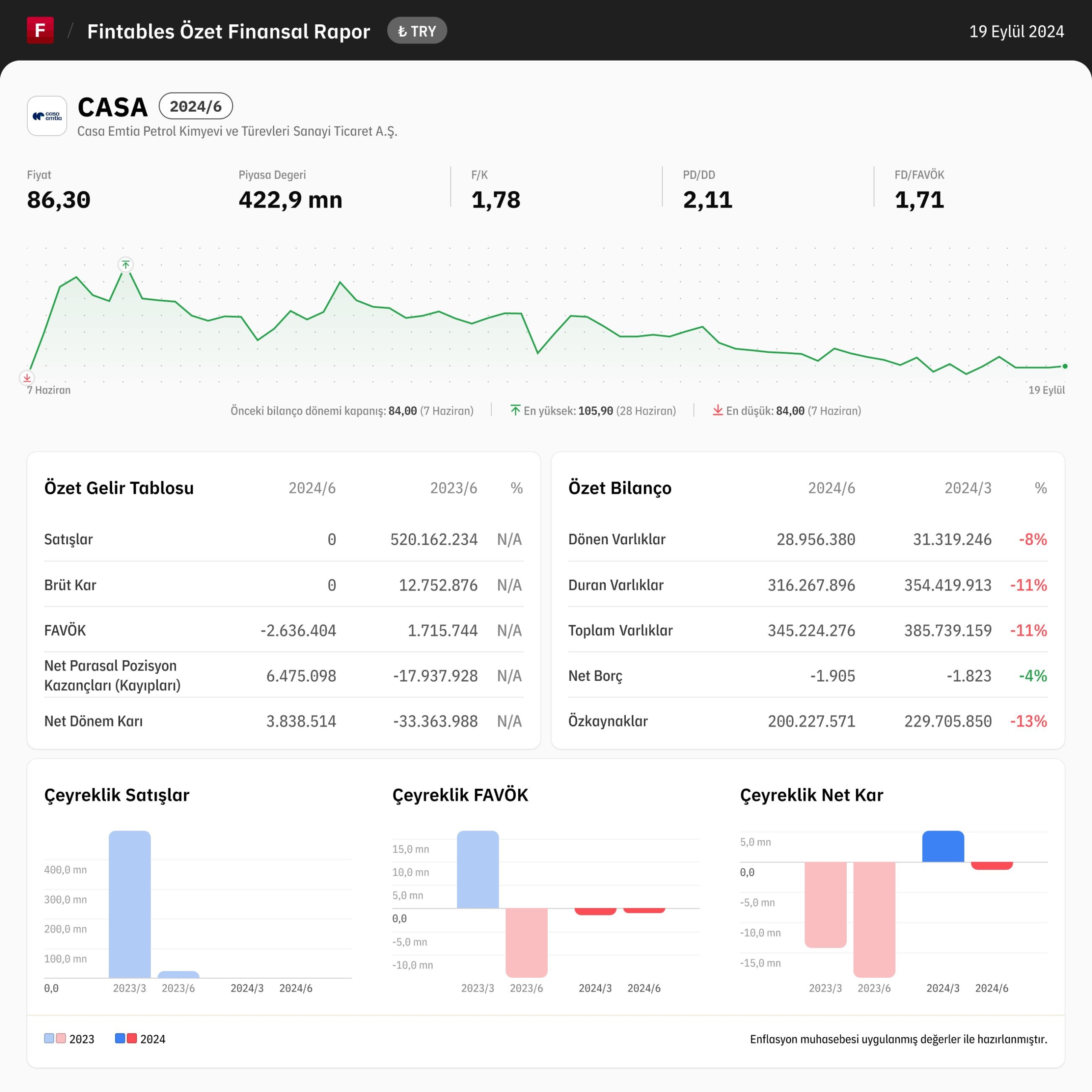Image resolution: width=1092 pixels, height=1092 pixels.
Task: Click the Net Borç -4% change
Action: [x=1033, y=675]
